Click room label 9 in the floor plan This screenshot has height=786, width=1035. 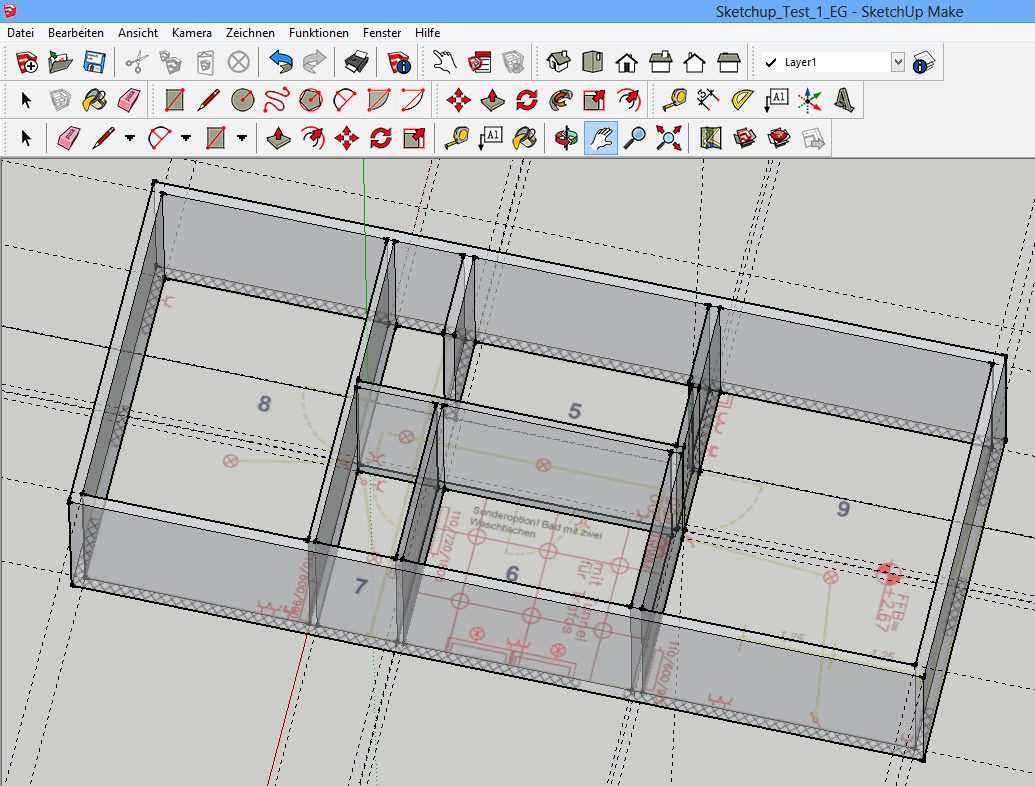pyautogui.click(x=844, y=509)
